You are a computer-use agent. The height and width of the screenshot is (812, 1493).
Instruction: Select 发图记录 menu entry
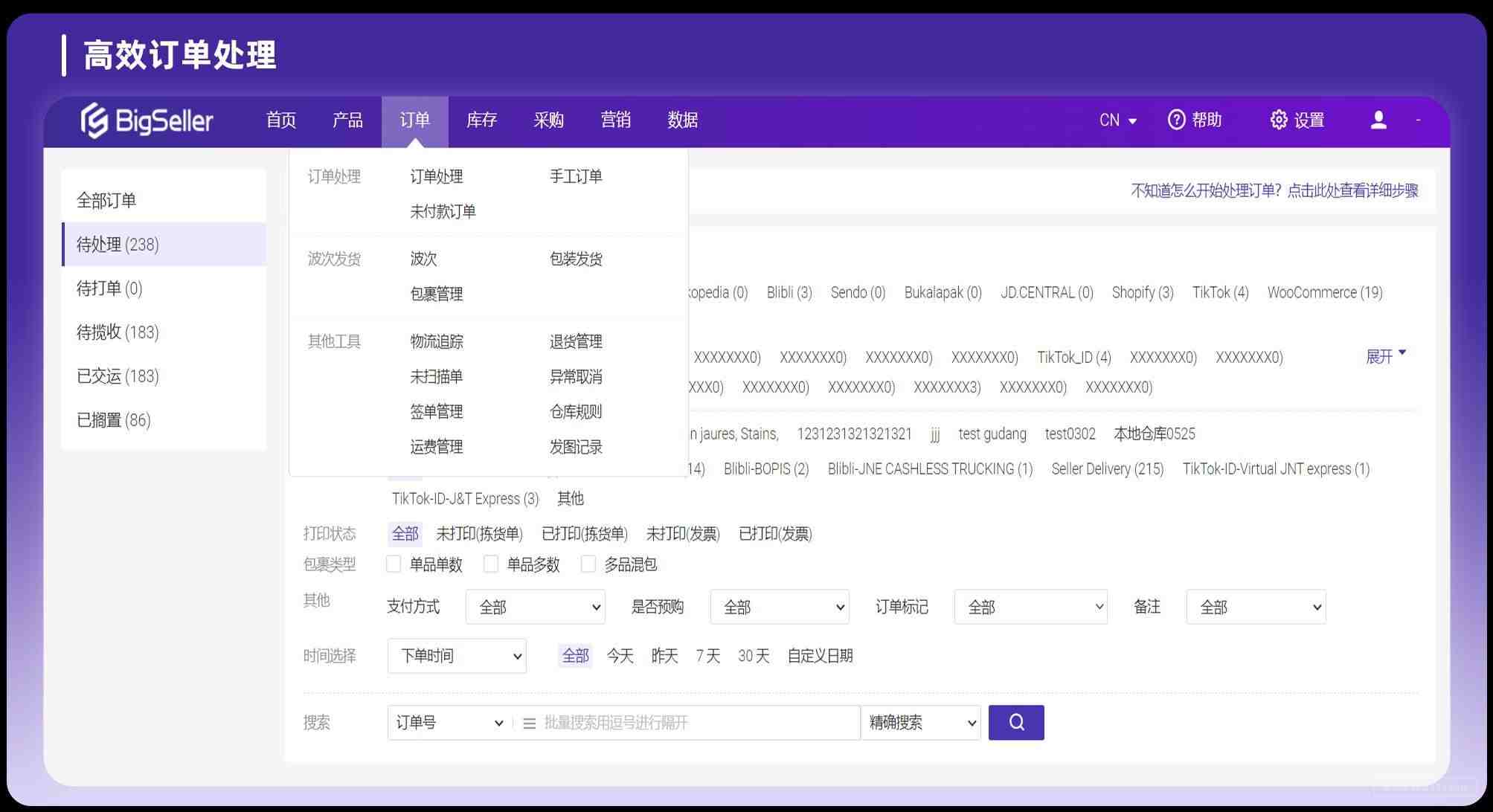tap(576, 446)
